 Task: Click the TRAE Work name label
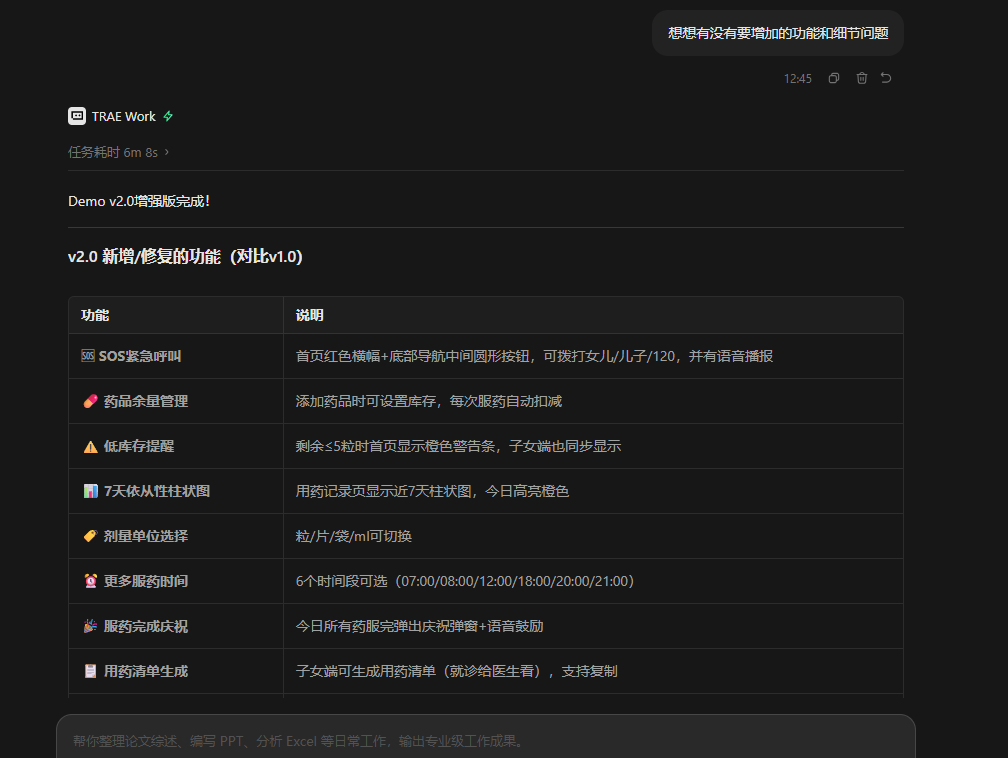pyautogui.click(x=123, y=116)
